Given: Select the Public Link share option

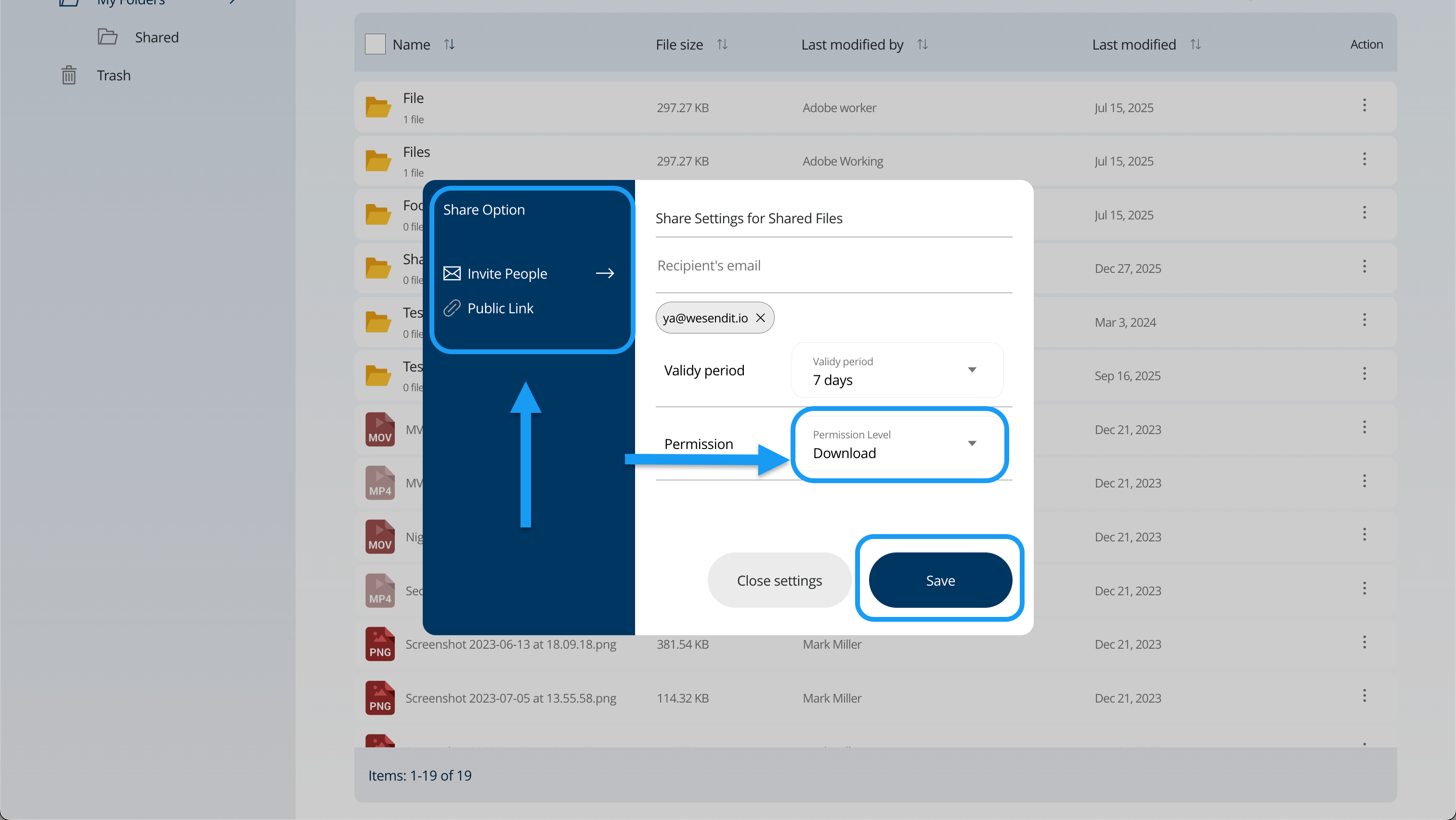Looking at the screenshot, I should pyautogui.click(x=500, y=308).
